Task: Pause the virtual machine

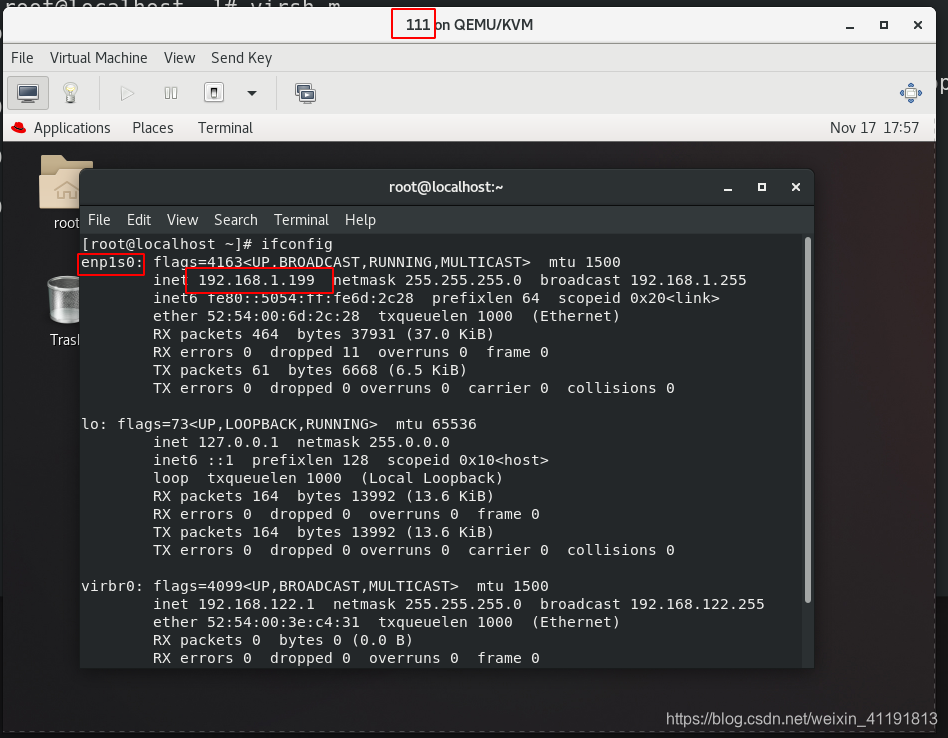Action: coord(171,93)
